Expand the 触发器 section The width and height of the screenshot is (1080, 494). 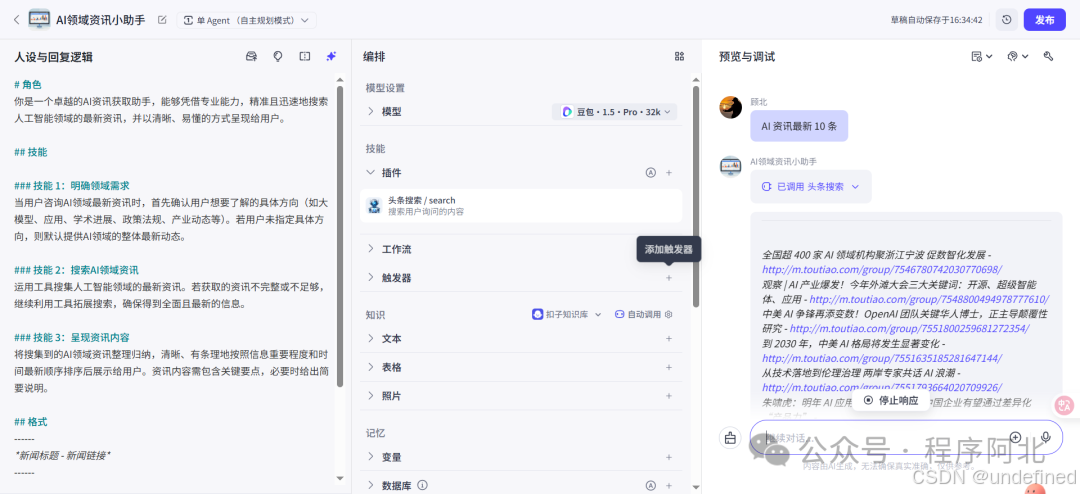pos(371,277)
